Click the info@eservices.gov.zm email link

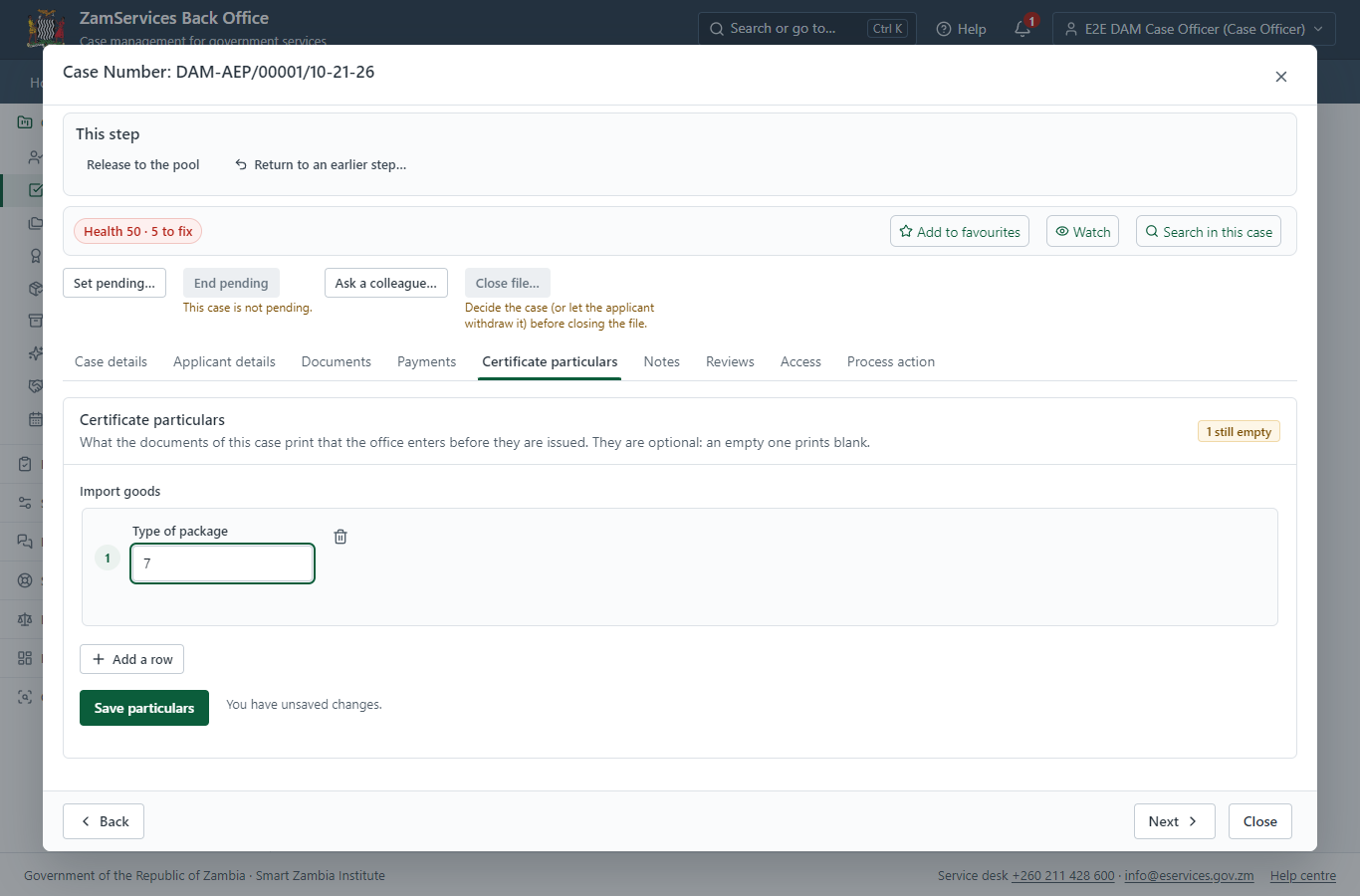[x=1189, y=876]
